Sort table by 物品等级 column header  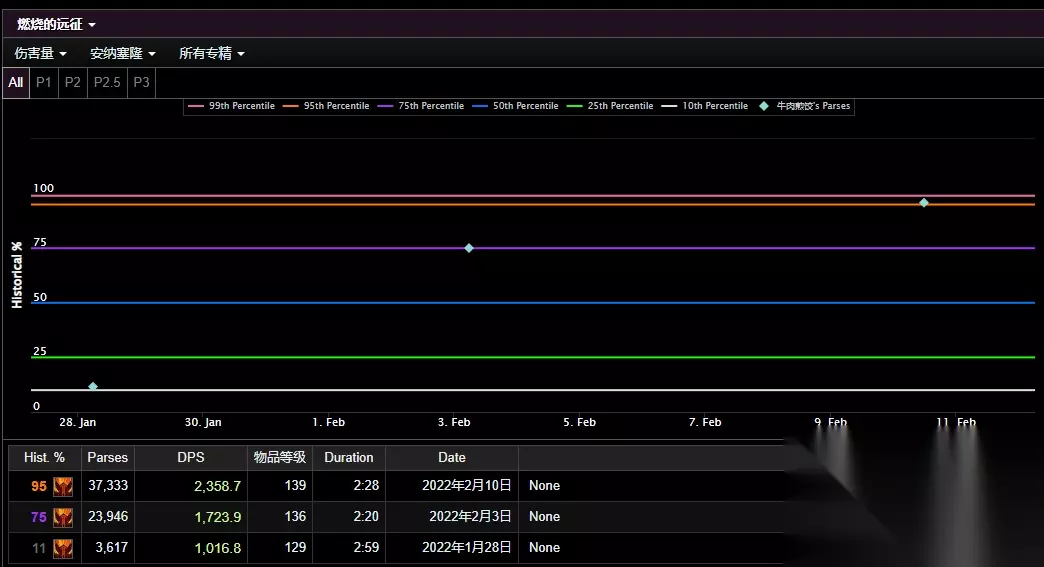pyautogui.click(x=280, y=457)
